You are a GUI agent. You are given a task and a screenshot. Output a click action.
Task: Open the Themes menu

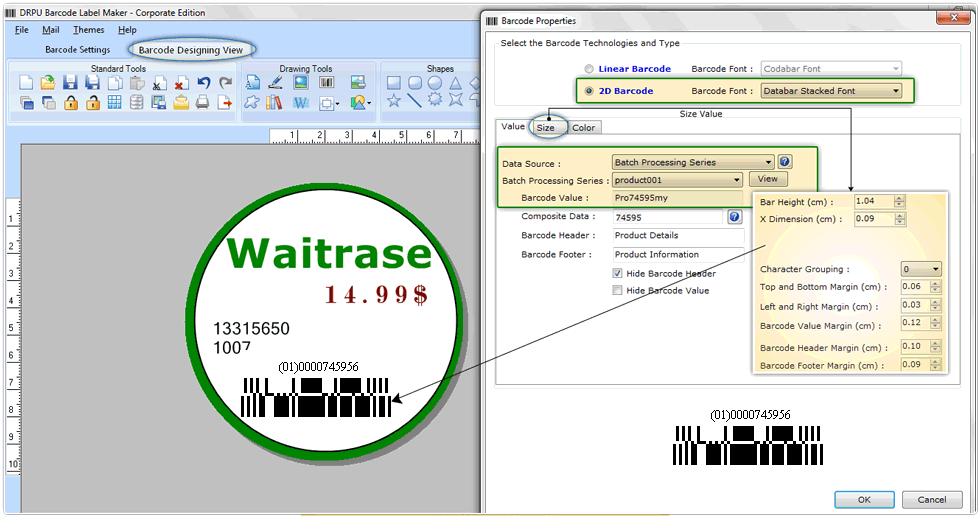pos(88,30)
